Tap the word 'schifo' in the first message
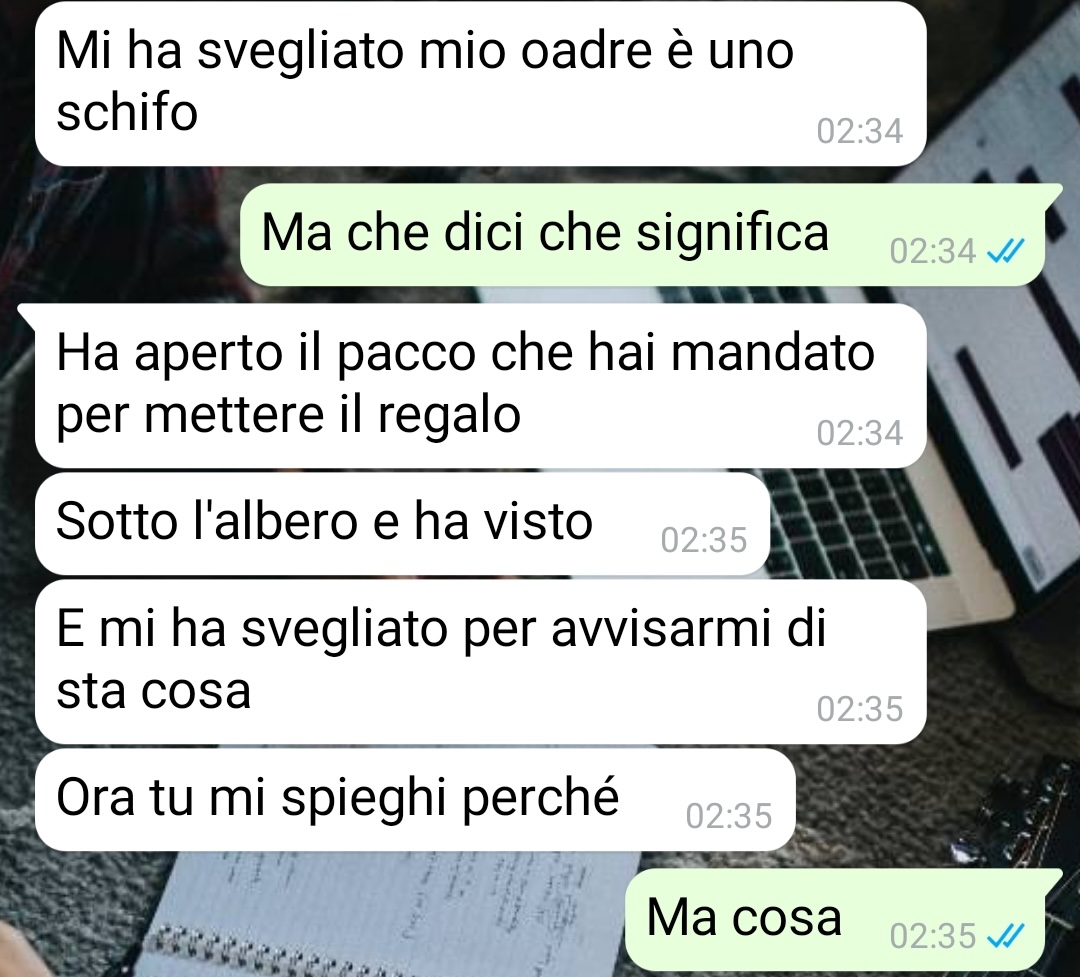Image resolution: width=1080 pixels, height=977 pixels. coord(127,112)
